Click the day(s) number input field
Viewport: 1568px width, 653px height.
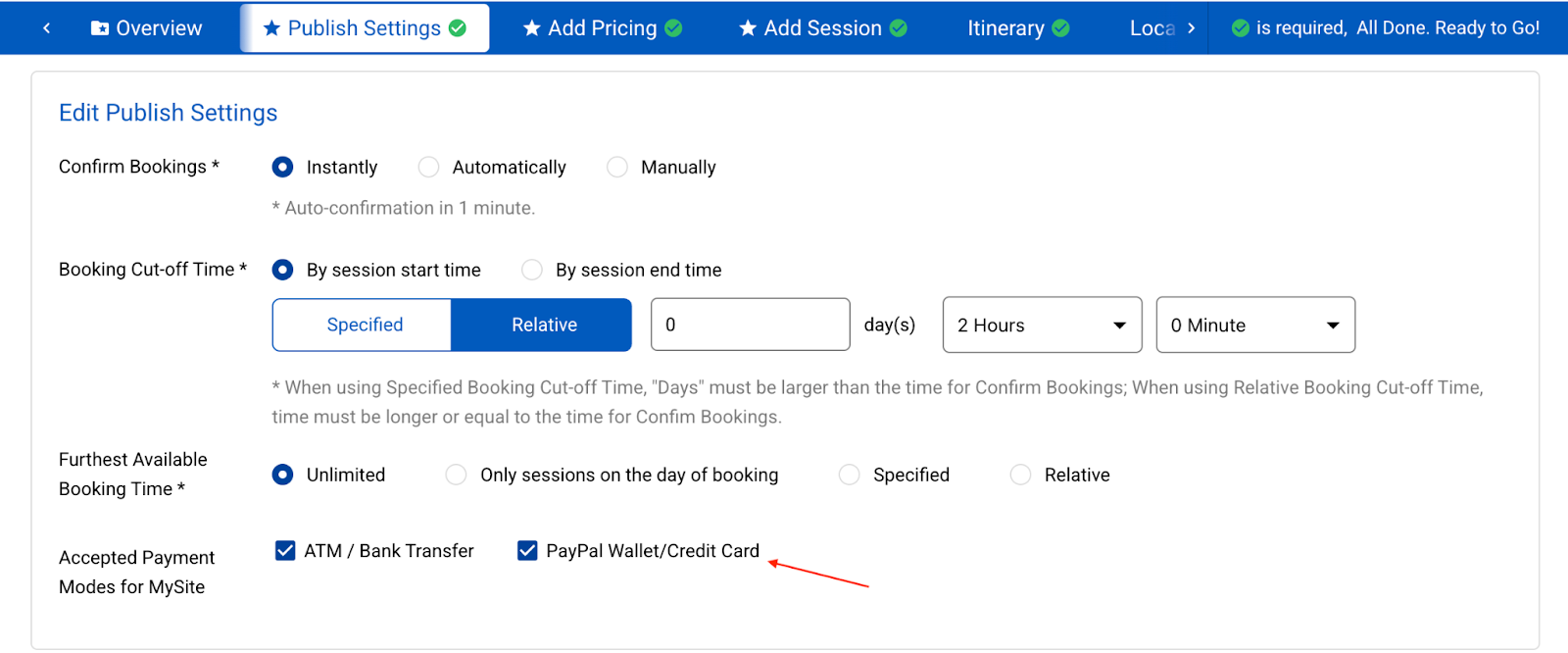(x=750, y=326)
